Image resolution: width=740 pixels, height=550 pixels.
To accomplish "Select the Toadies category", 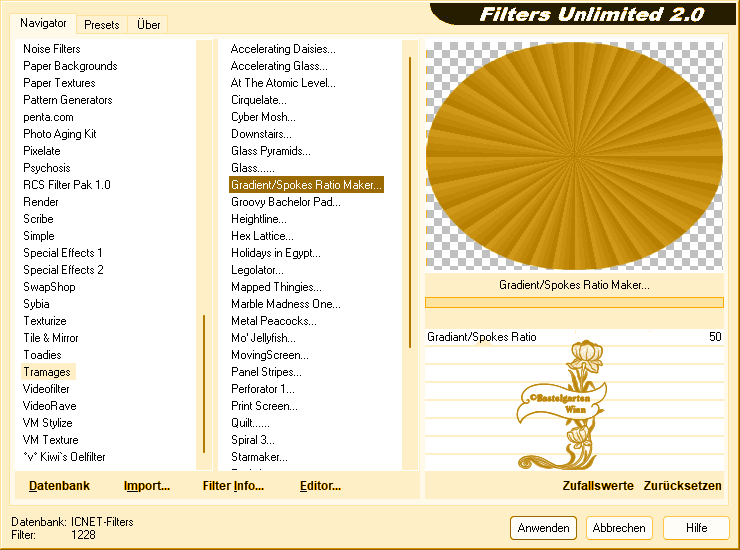I will tap(42, 355).
